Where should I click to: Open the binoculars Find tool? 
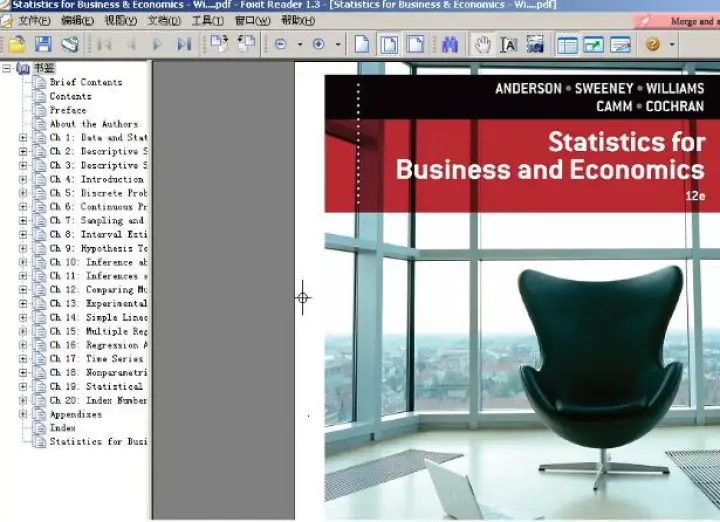pyautogui.click(x=450, y=45)
